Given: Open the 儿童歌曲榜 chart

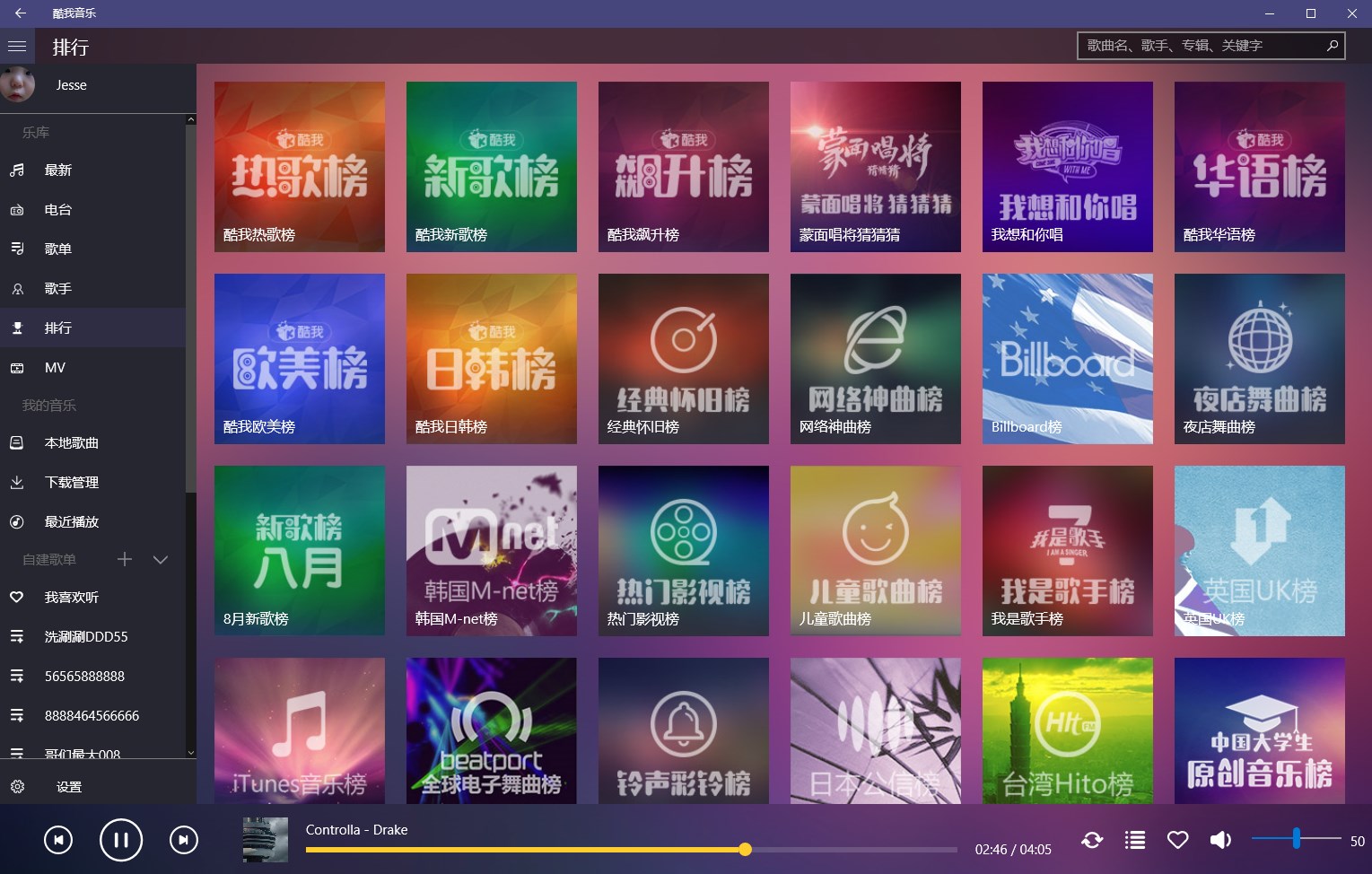Looking at the screenshot, I should 876,551.
